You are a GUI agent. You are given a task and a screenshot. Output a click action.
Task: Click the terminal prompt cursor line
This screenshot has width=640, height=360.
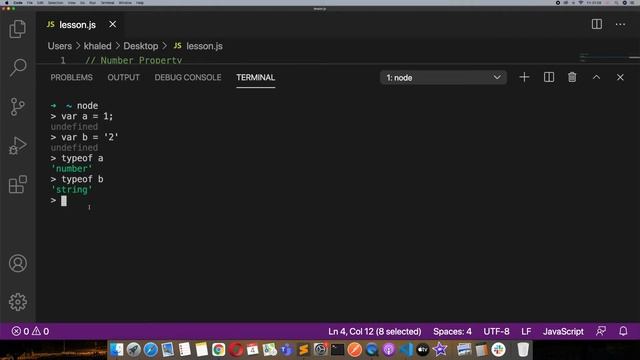coord(59,200)
